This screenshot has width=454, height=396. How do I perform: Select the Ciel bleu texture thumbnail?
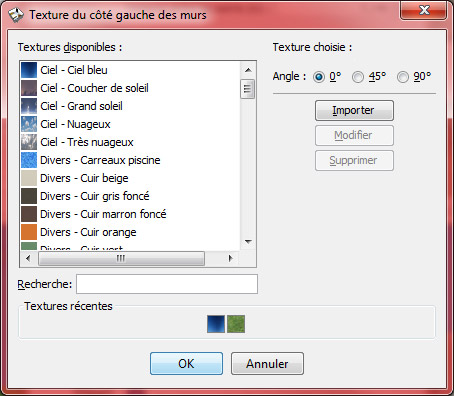(29, 70)
